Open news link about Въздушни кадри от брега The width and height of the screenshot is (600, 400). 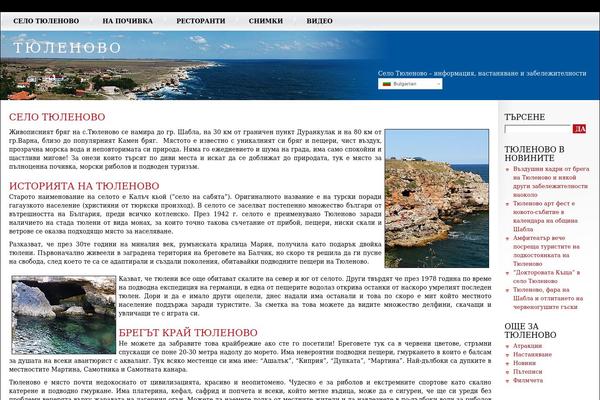point(550,182)
